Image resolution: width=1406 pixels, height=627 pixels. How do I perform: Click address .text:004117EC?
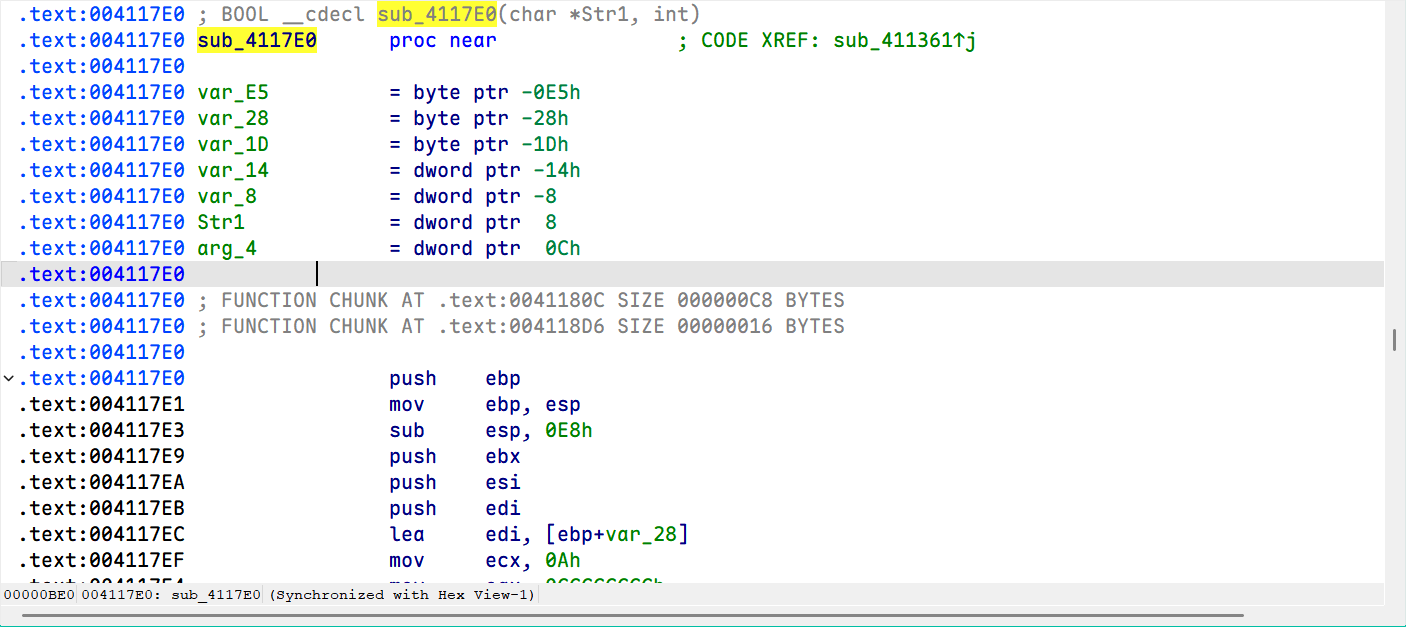(x=102, y=535)
